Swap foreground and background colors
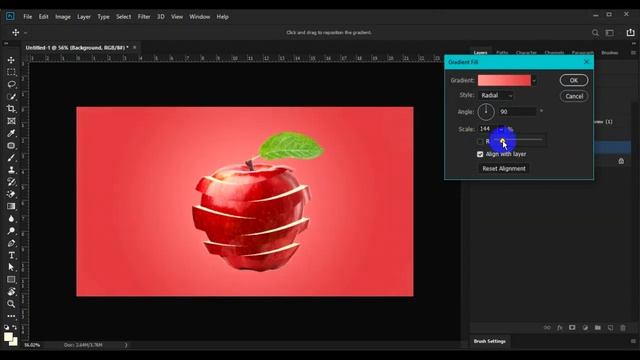The width and height of the screenshot is (640, 360). [x=15, y=327]
